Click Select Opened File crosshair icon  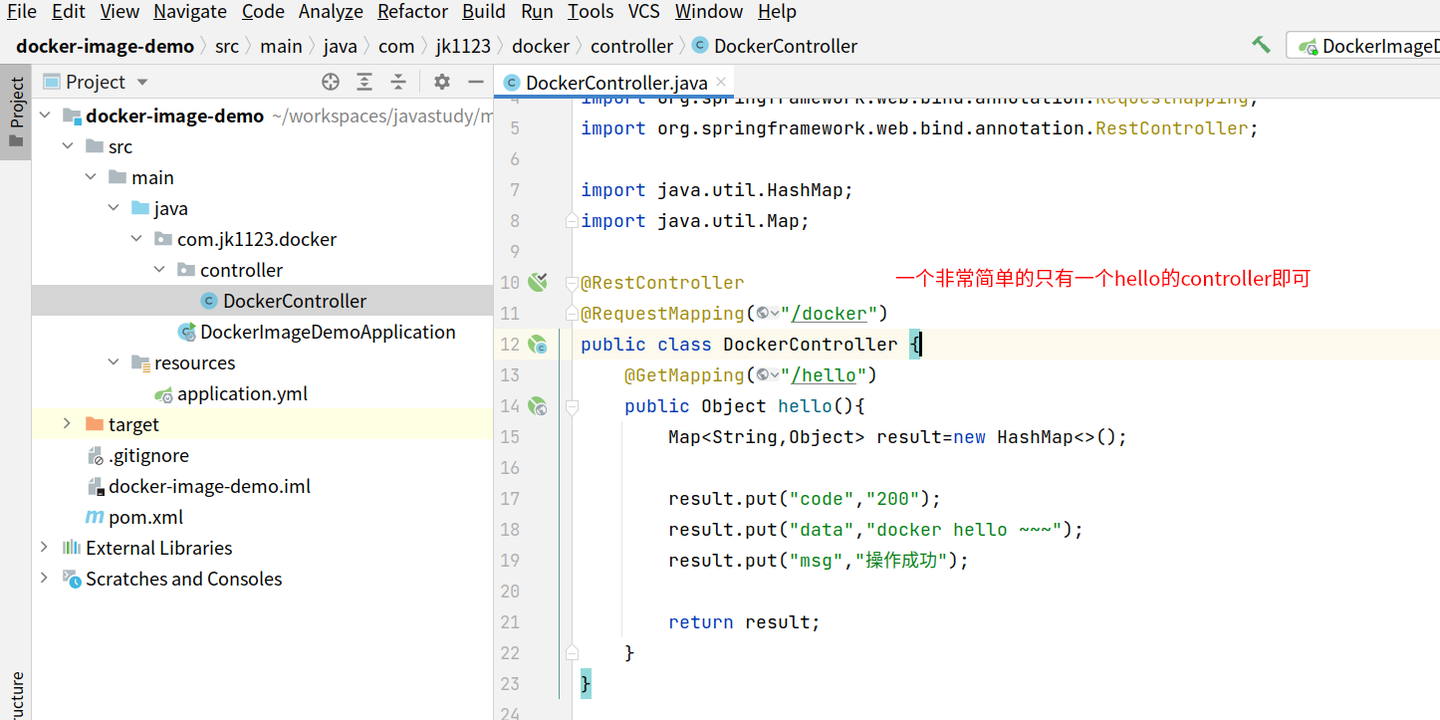[x=330, y=82]
